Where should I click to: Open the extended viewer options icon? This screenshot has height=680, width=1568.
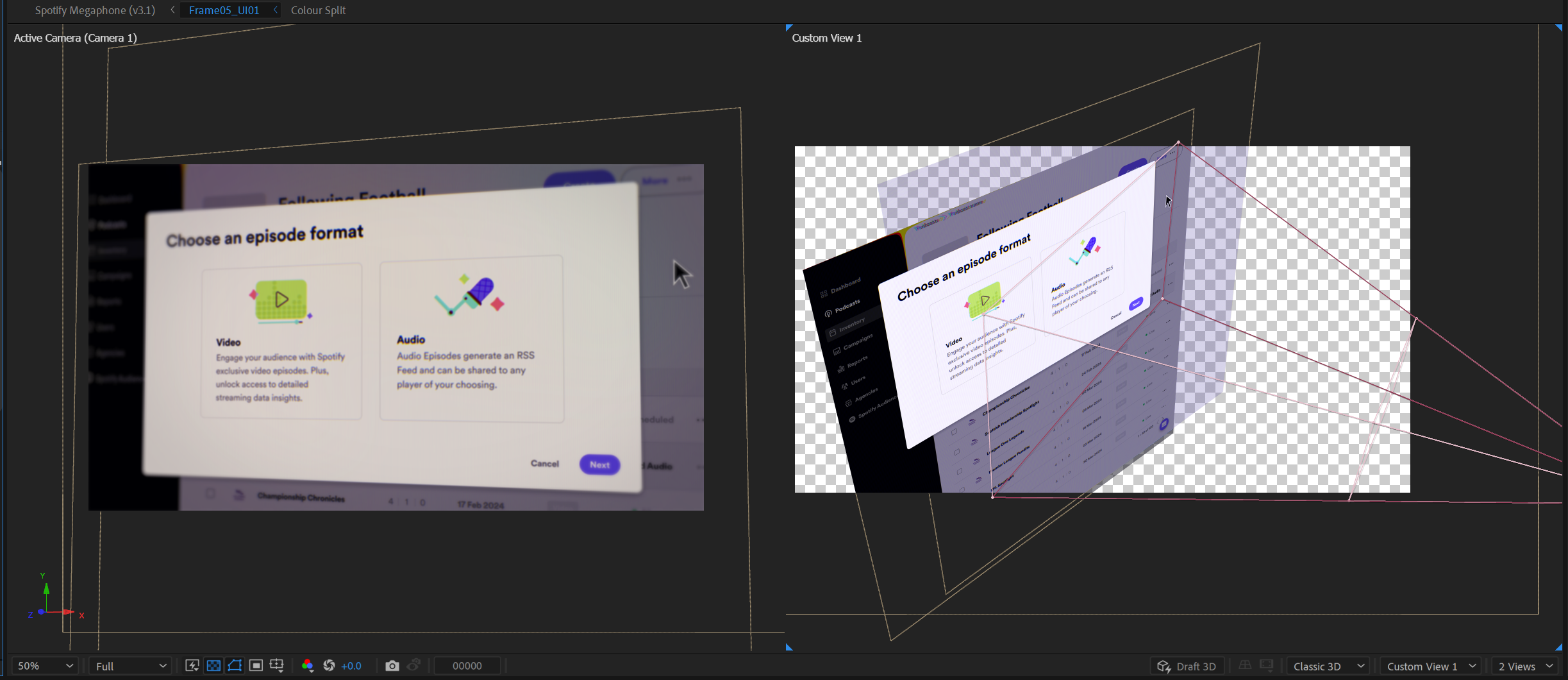(x=1267, y=665)
